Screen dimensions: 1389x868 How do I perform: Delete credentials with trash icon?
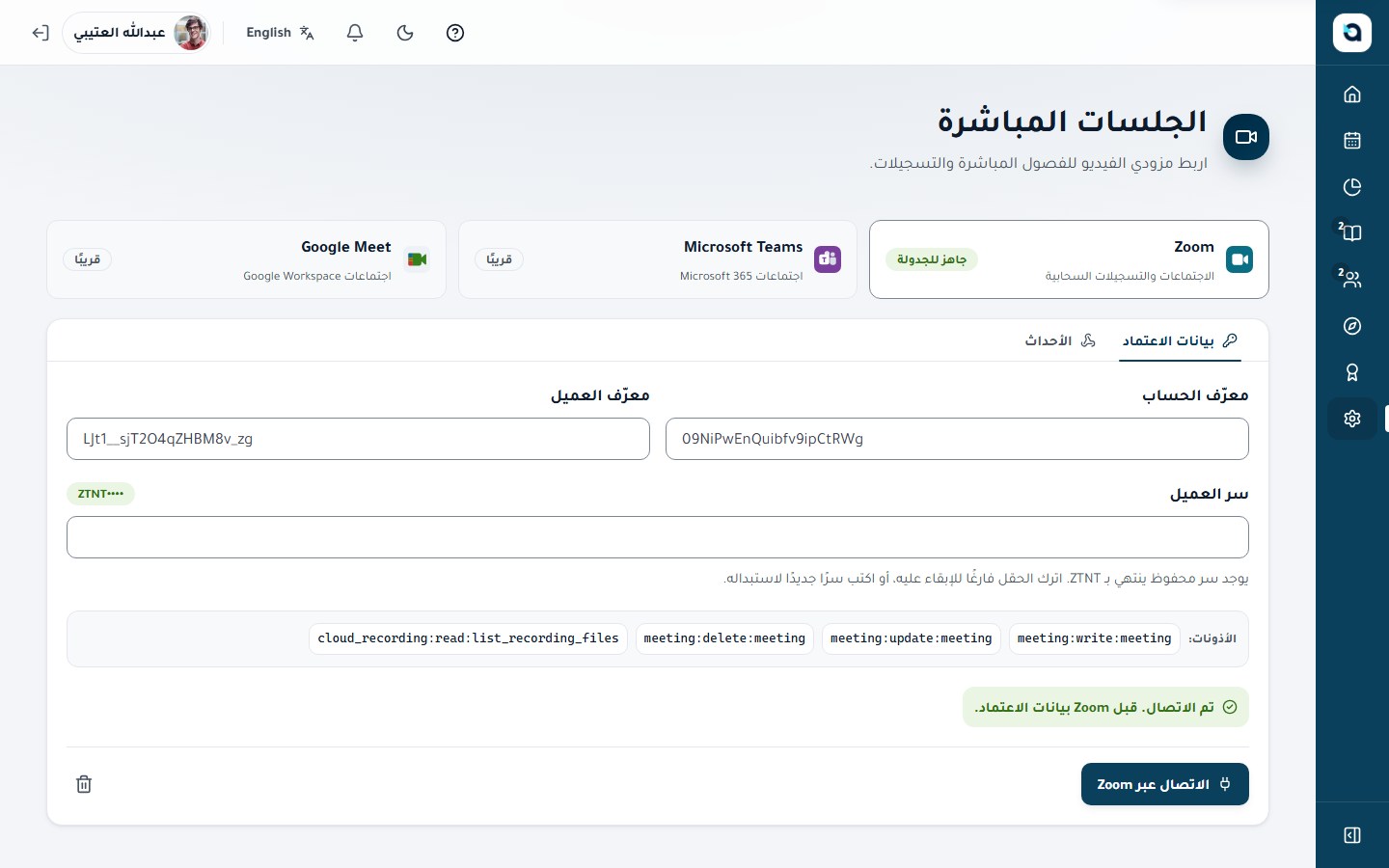coord(84,784)
